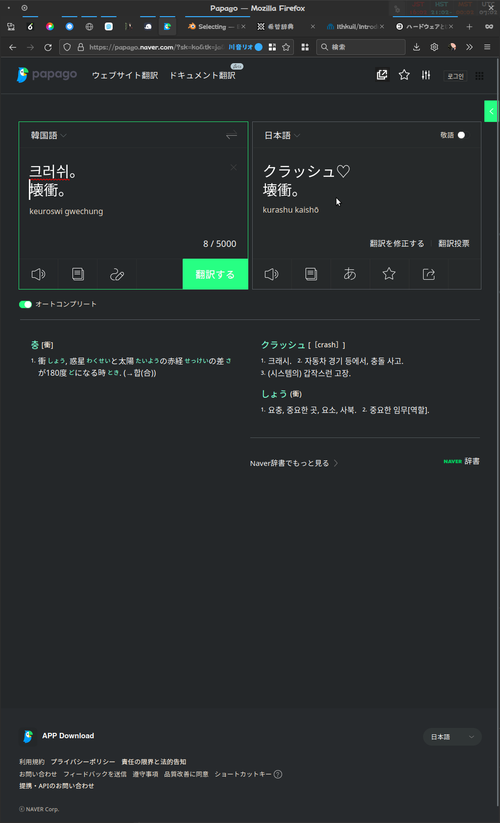Open 遵守事項 footer link
500x823 pixels.
(x=145, y=774)
